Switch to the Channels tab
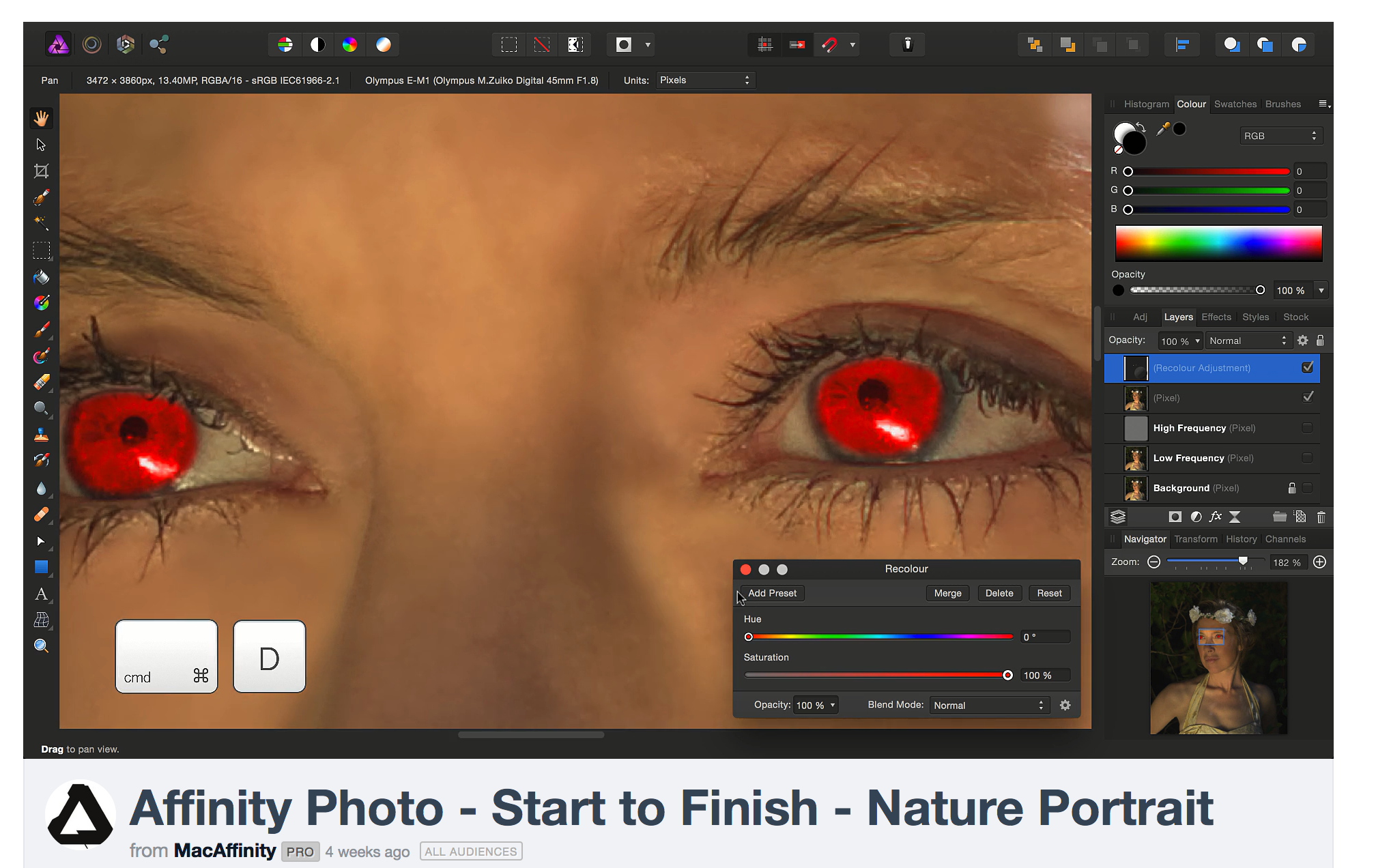The height and width of the screenshot is (868, 1376). point(1285,538)
